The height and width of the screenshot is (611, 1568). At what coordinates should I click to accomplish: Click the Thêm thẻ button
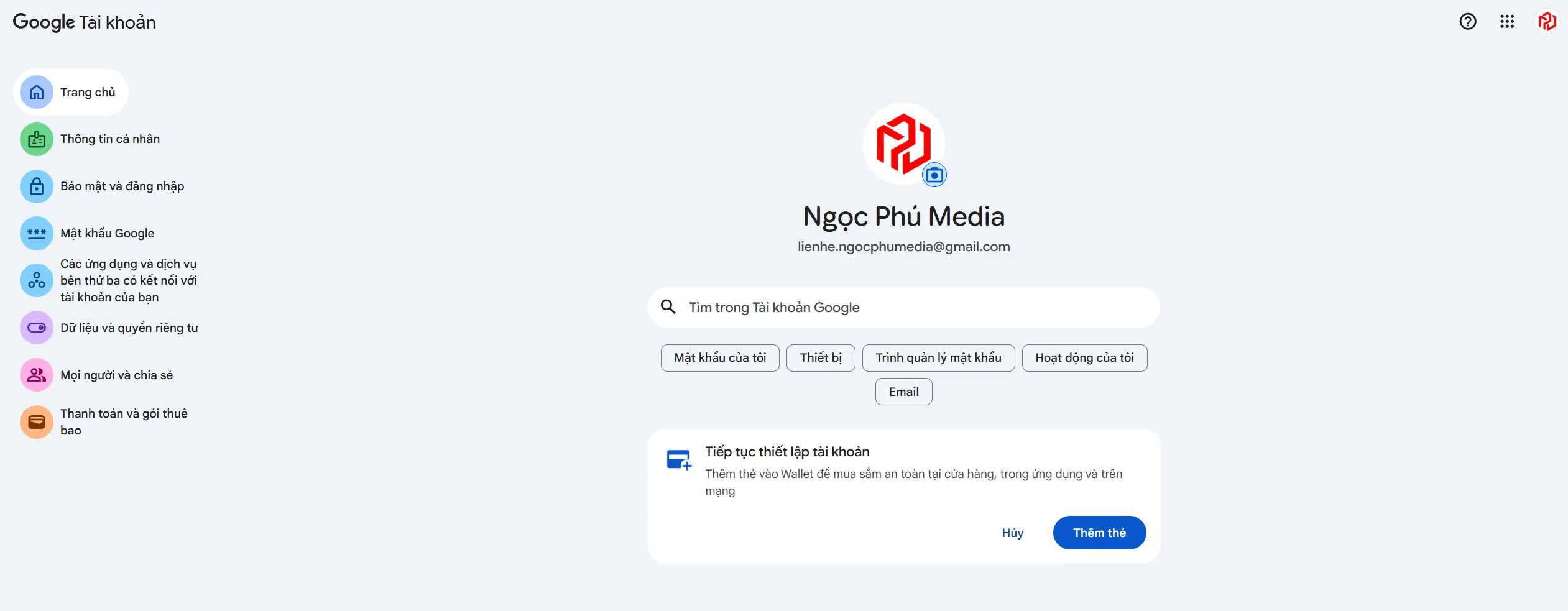1099,532
